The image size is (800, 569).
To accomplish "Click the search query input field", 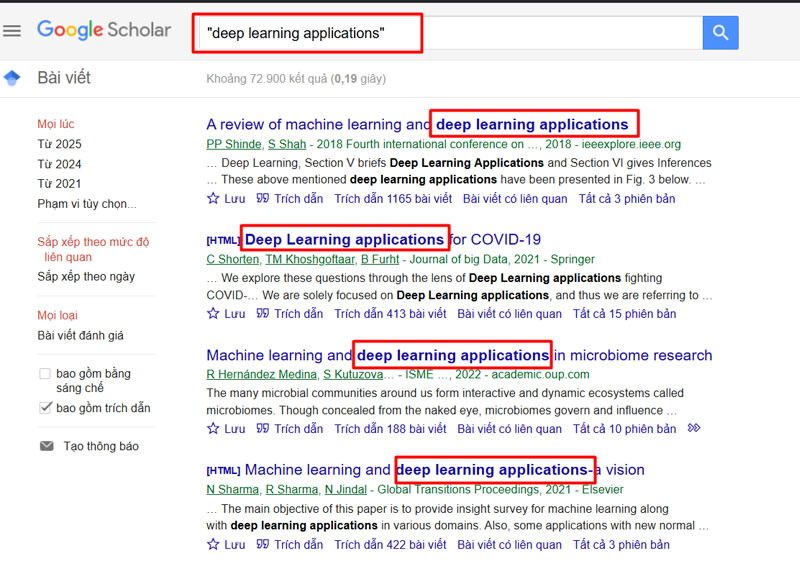I will [450, 33].
